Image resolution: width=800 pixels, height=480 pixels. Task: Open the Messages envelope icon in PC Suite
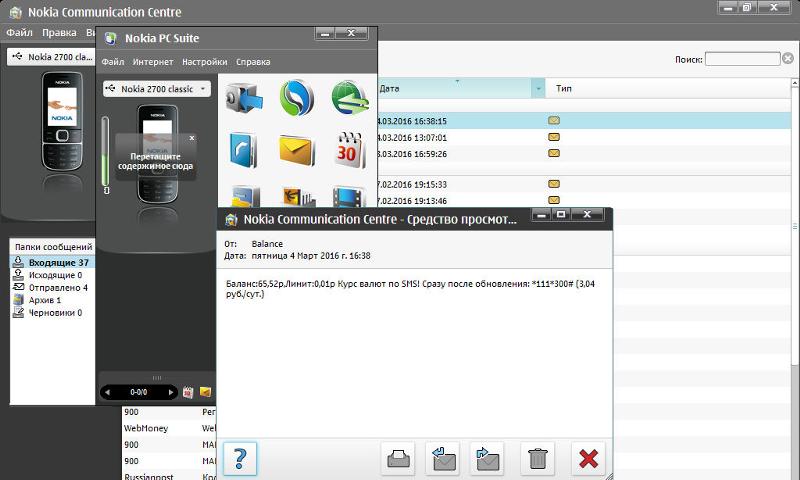(x=296, y=150)
